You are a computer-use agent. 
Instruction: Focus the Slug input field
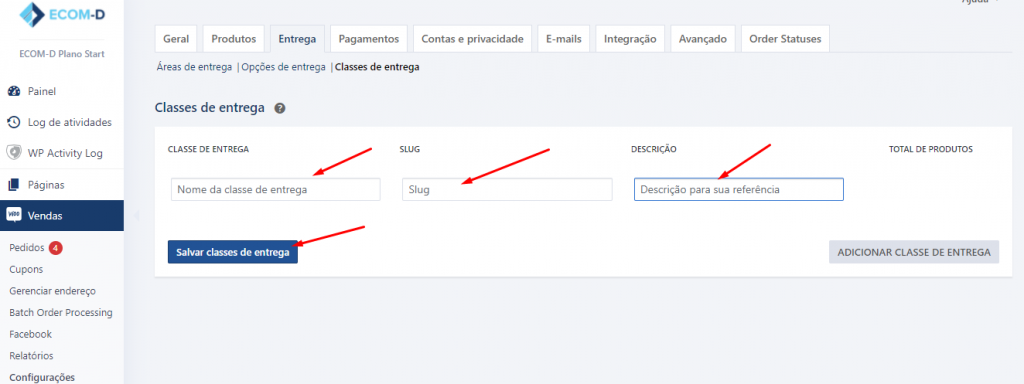tap(507, 189)
